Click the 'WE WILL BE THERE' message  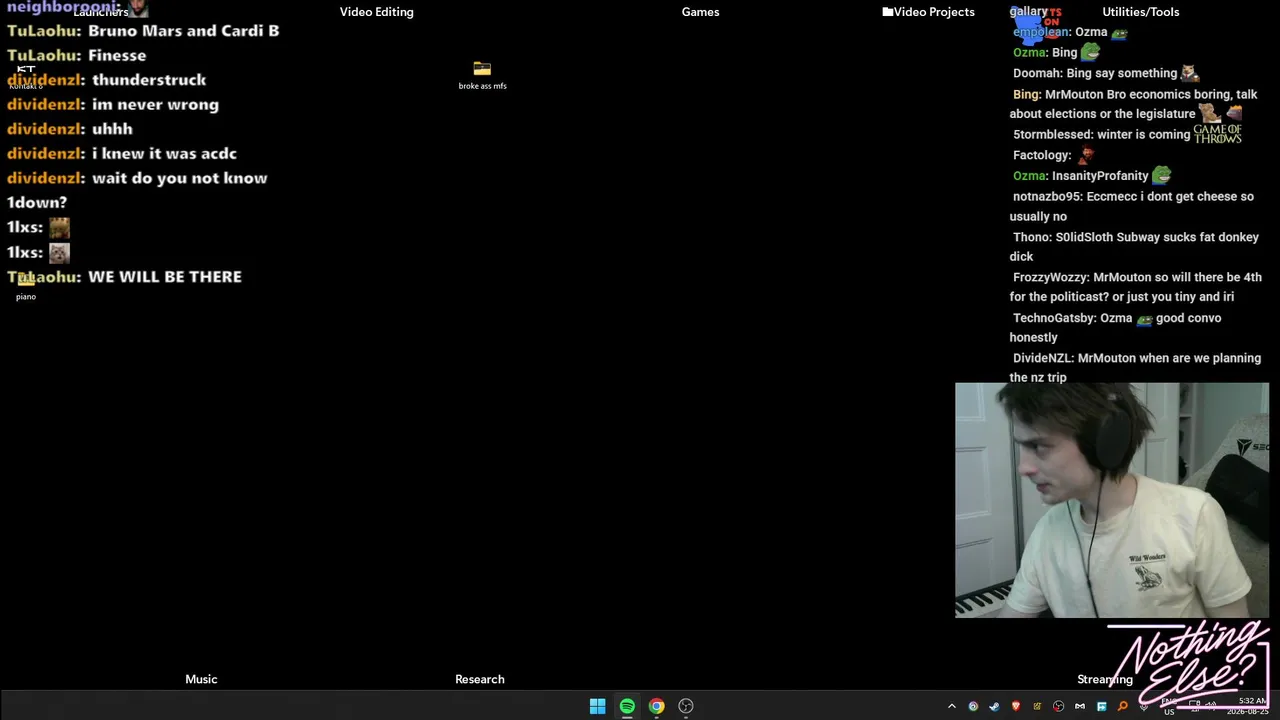pyautogui.click(x=124, y=277)
